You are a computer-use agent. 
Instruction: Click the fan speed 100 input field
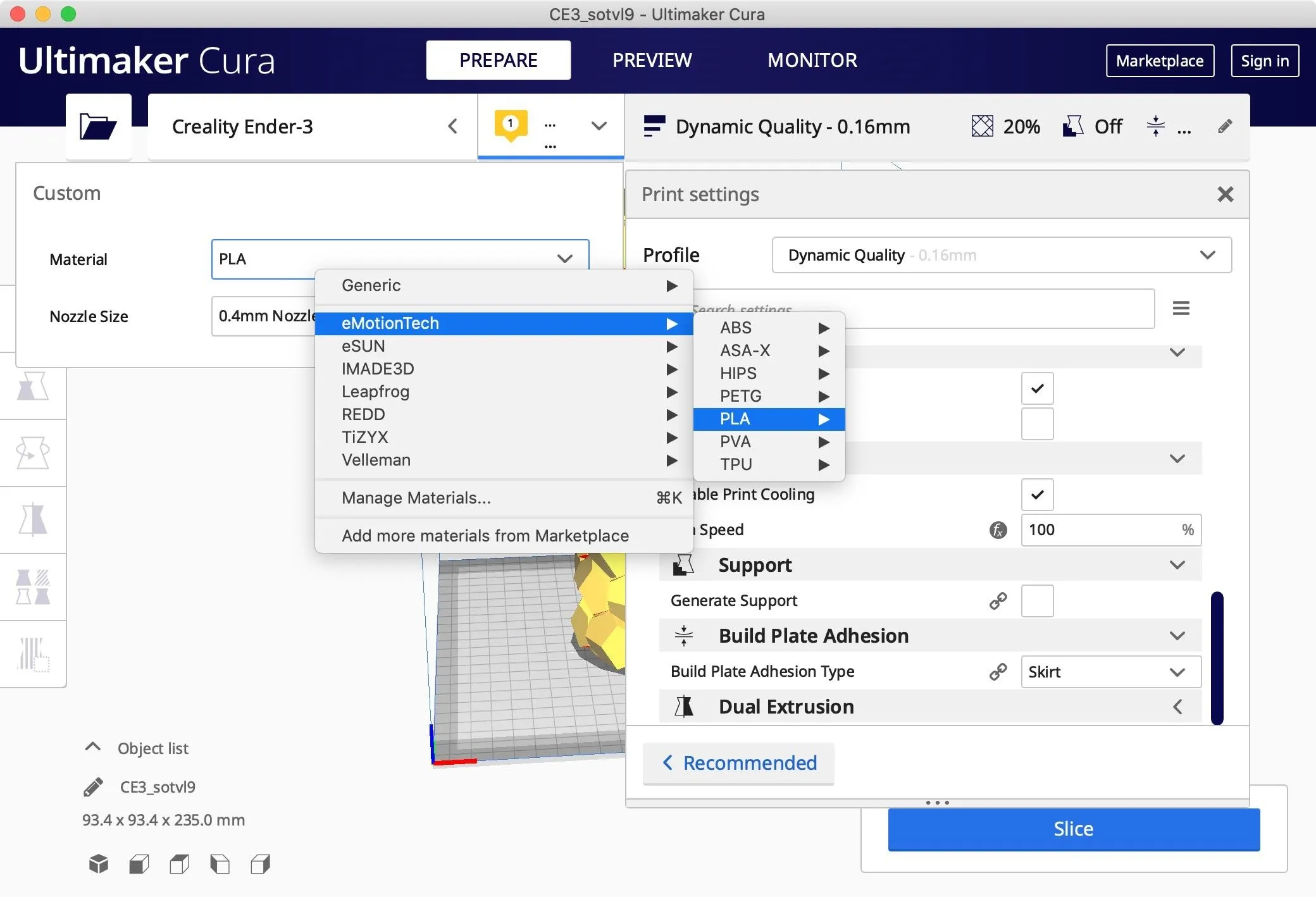tap(1111, 530)
